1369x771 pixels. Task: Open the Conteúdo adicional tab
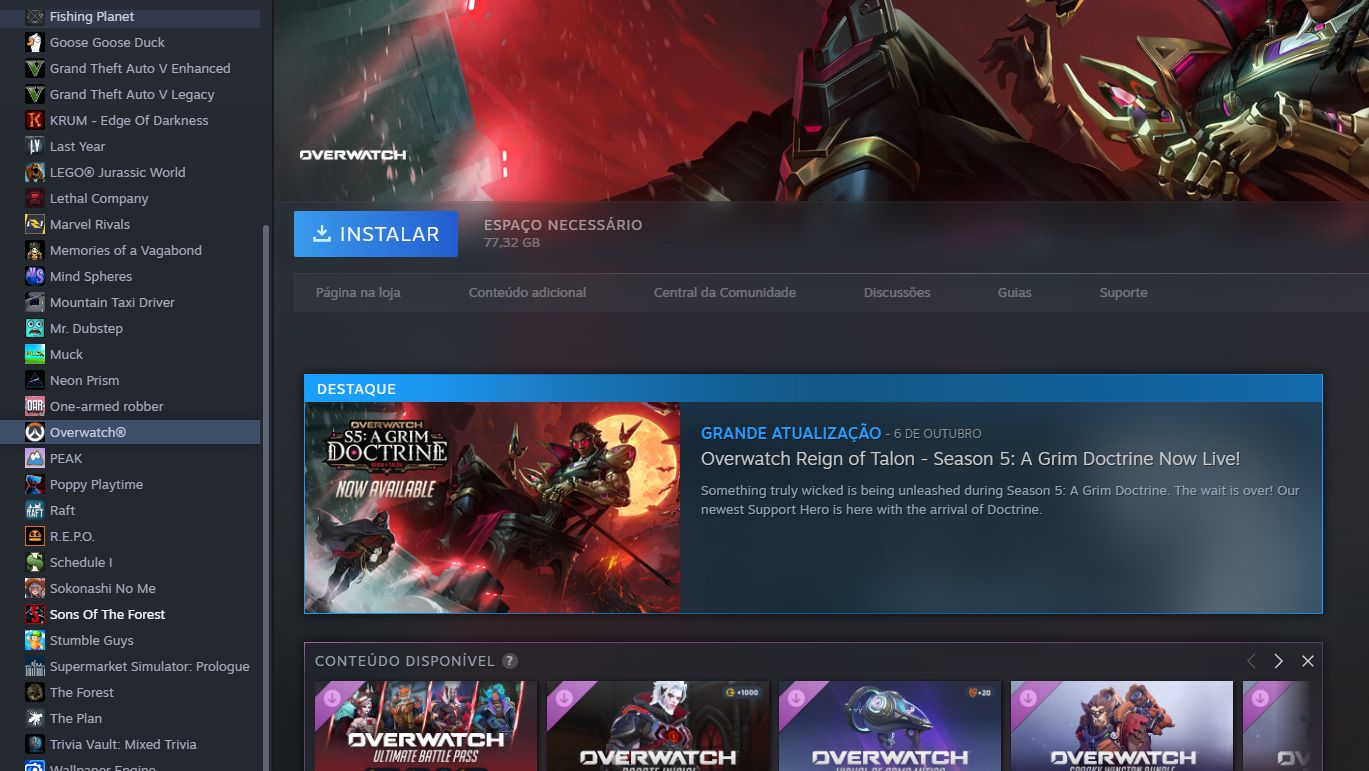(x=527, y=292)
